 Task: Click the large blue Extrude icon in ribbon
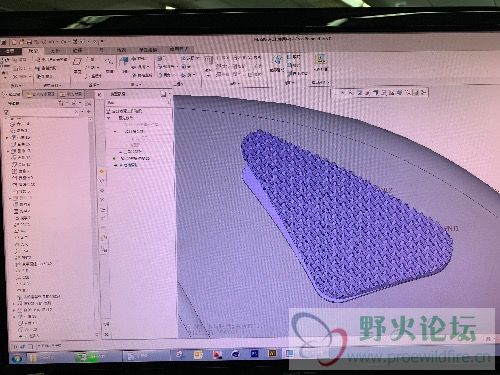click(x=124, y=61)
